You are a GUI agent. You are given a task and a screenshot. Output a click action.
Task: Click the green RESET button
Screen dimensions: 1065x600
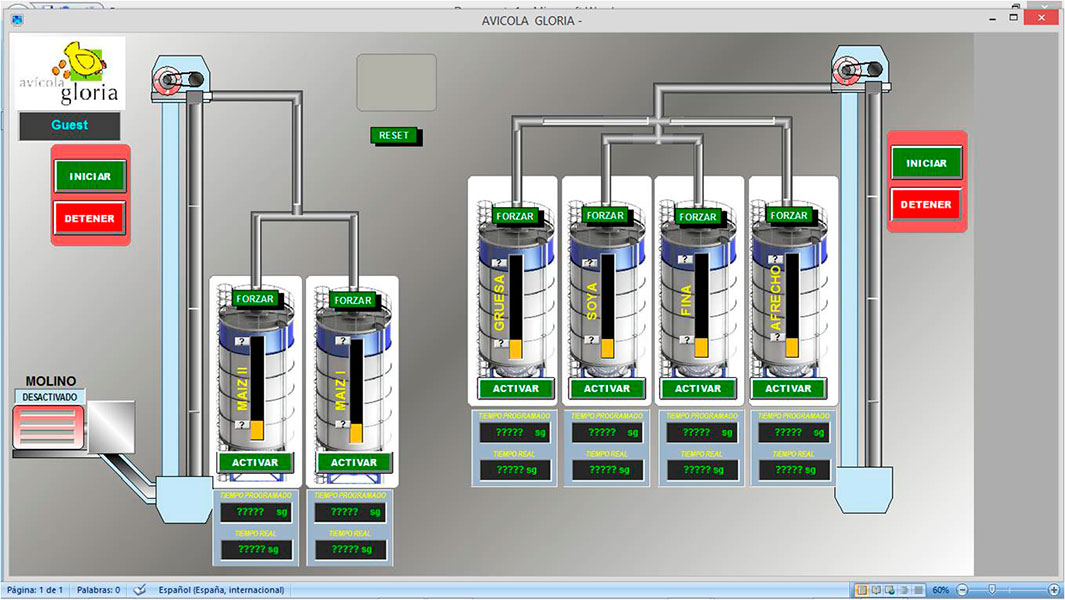tap(394, 135)
